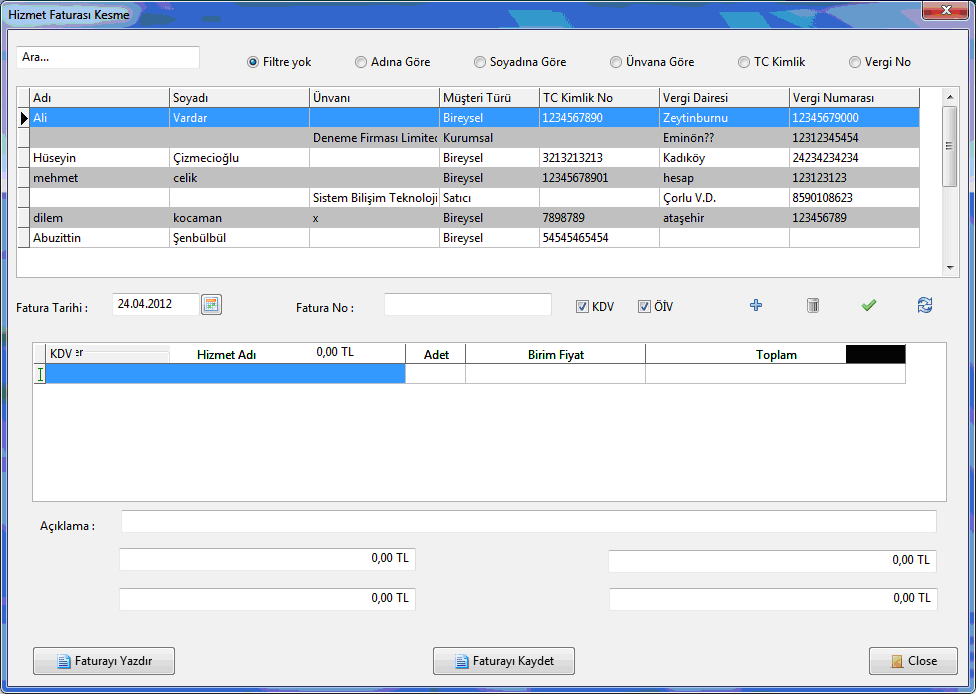Image resolution: width=976 pixels, height=694 pixels.
Task: Click the customer list scrollbar thumb
Action: [x=950, y=146]
